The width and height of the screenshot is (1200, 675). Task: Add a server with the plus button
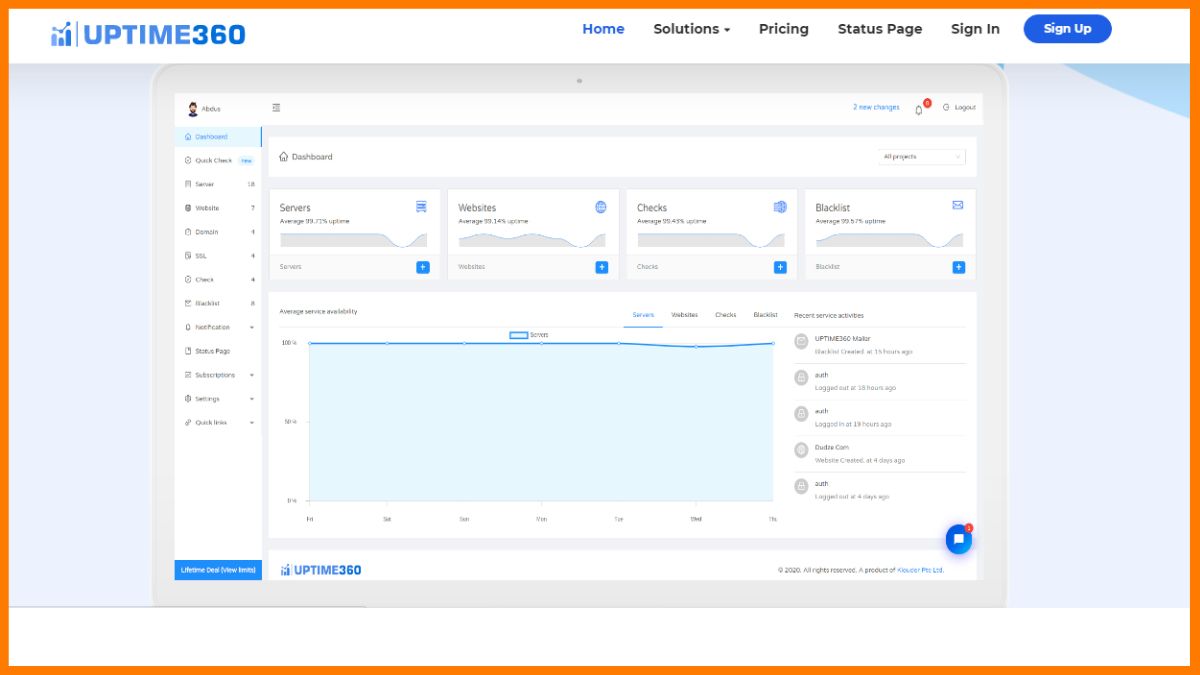(x=422, y=267)
